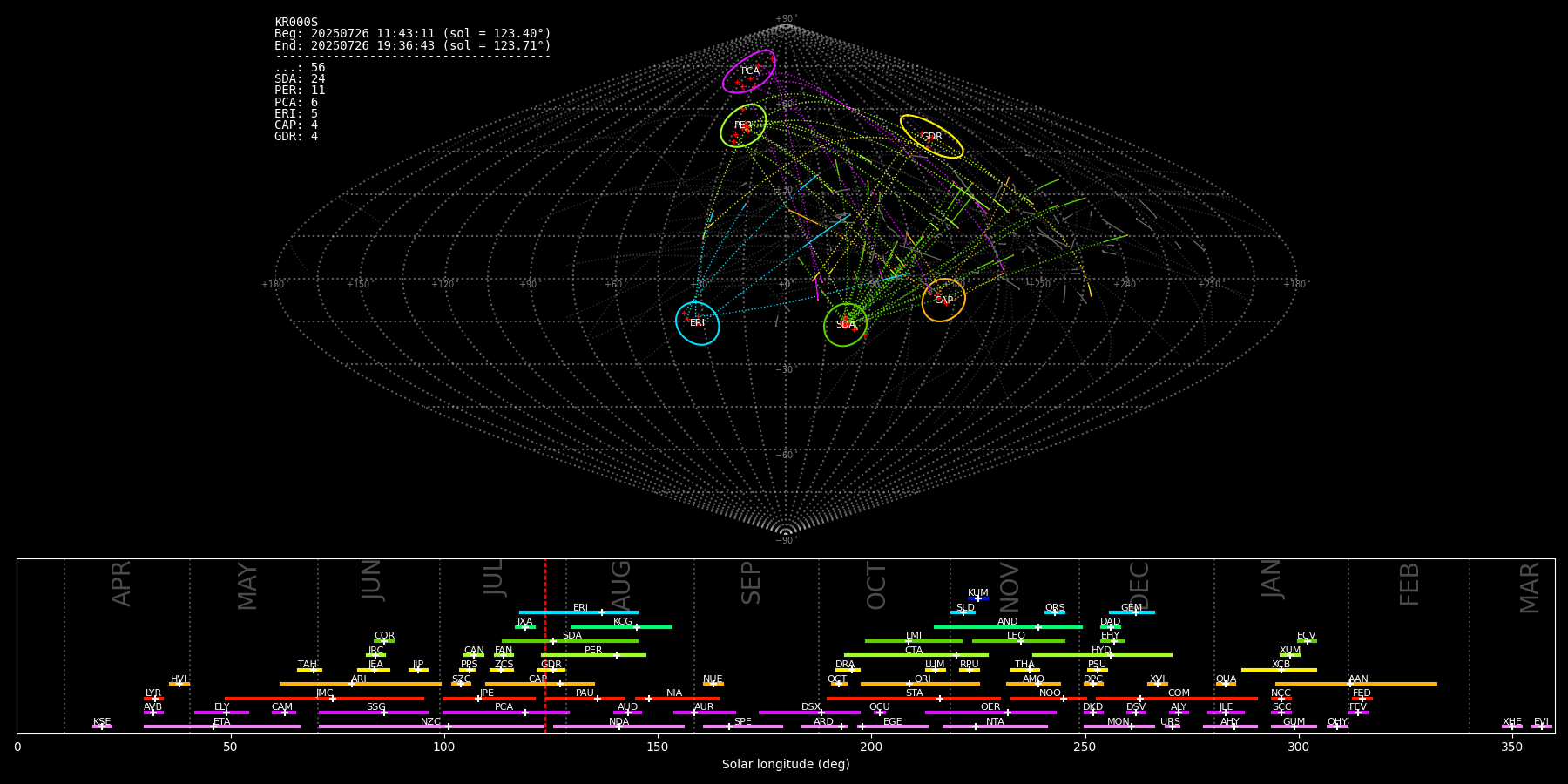Click the HYD shower bar in timeline
This screenshot has width=1568, height=784.
pyautogui.click(x=1102, y=655)
